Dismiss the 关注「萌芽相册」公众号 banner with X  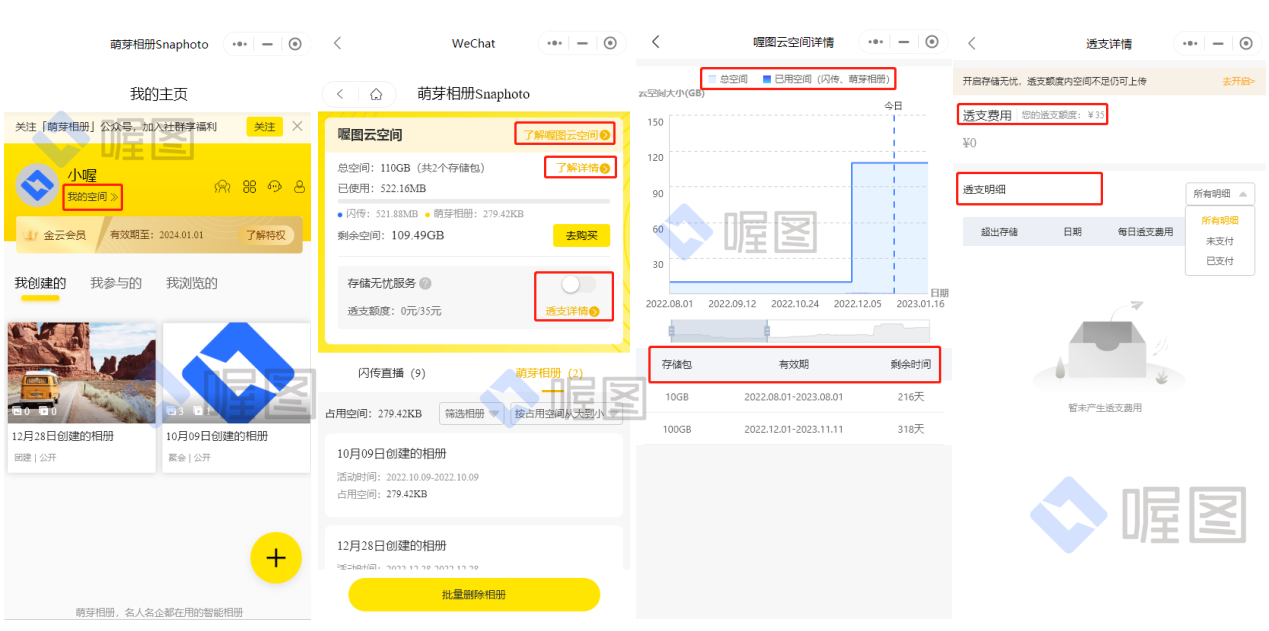point(297,126)
